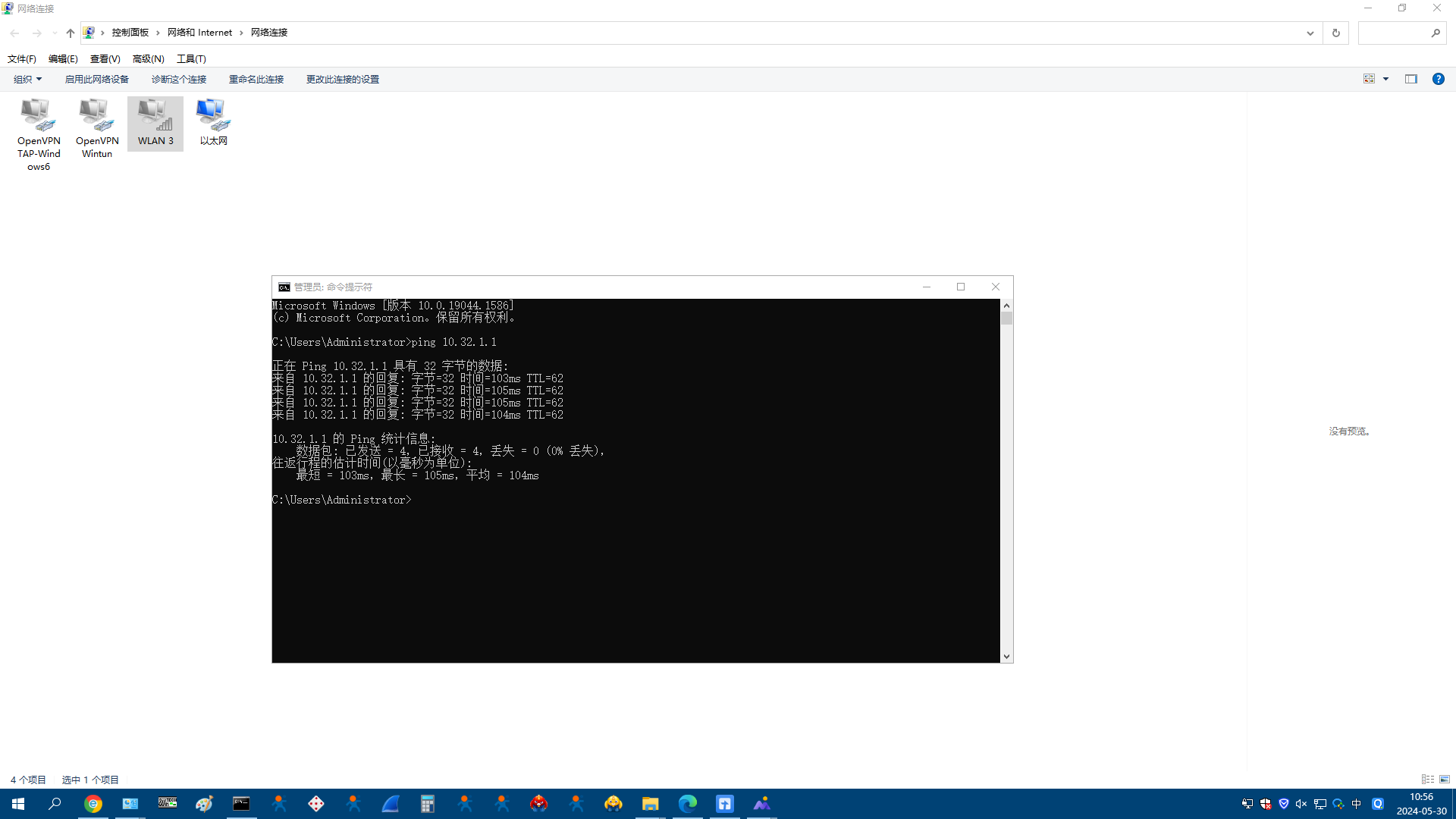
Task: Open the help question mark icon
Action: [x=1438, y=79]
